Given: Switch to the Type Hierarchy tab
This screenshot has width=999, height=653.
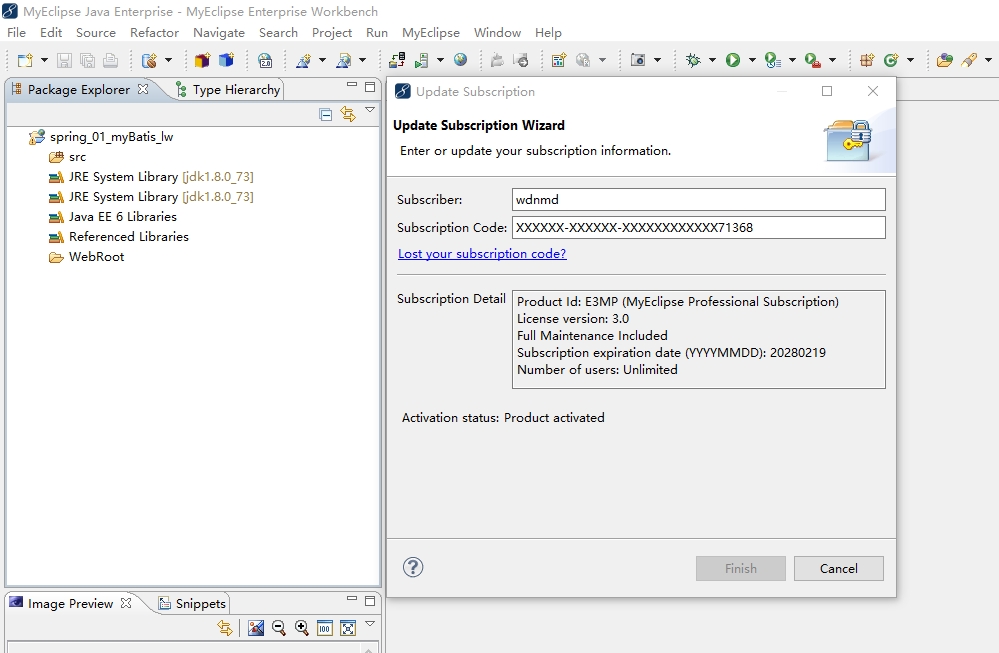Looking at the screenshot, I should 228,90.
